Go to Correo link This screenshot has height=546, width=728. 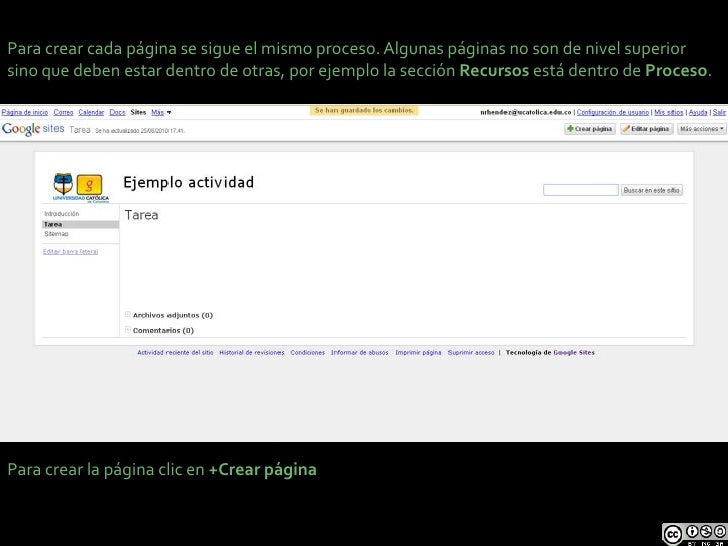pos(63,112)
